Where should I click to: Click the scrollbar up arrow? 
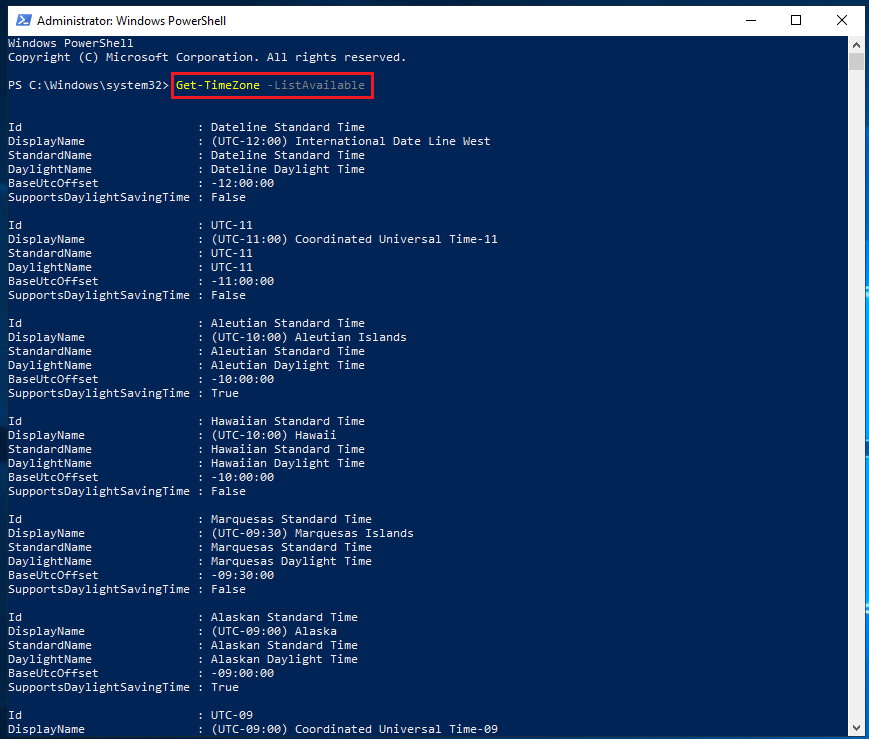pyautogui.click(x=857, y=44)
